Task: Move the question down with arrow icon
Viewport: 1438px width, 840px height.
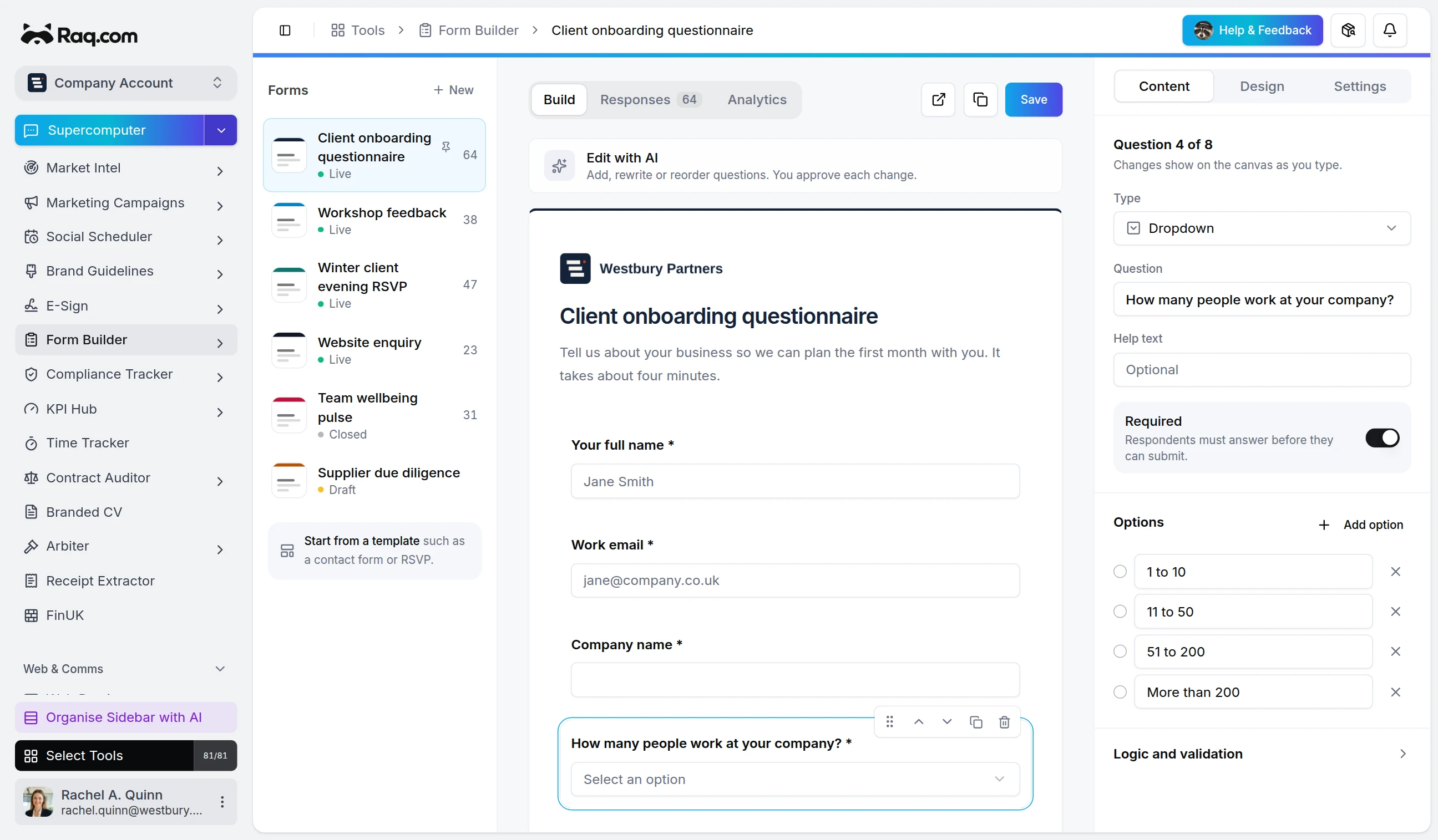Action: pos(947,722)
